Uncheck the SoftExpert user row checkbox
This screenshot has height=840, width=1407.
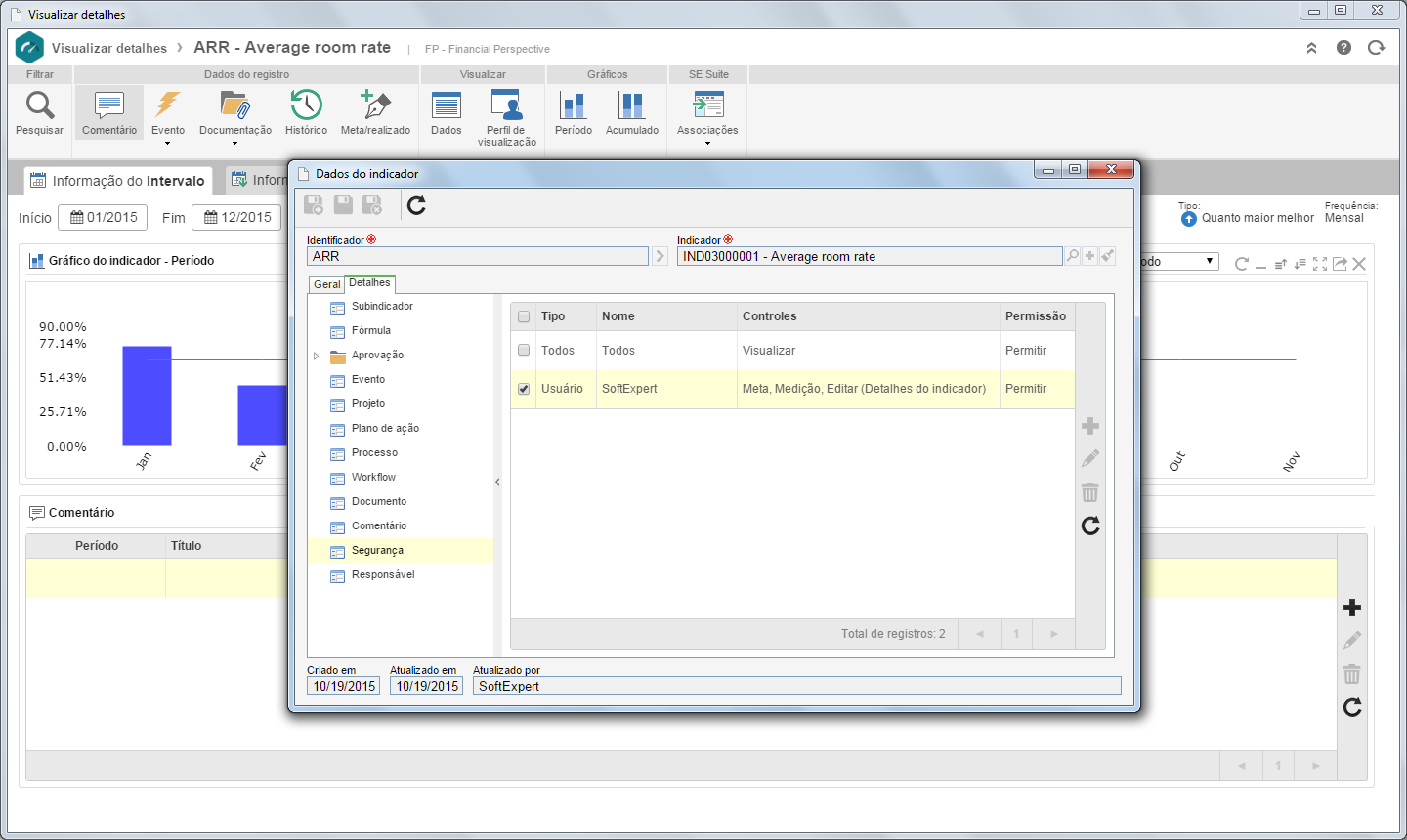click(x=524, y=389)
